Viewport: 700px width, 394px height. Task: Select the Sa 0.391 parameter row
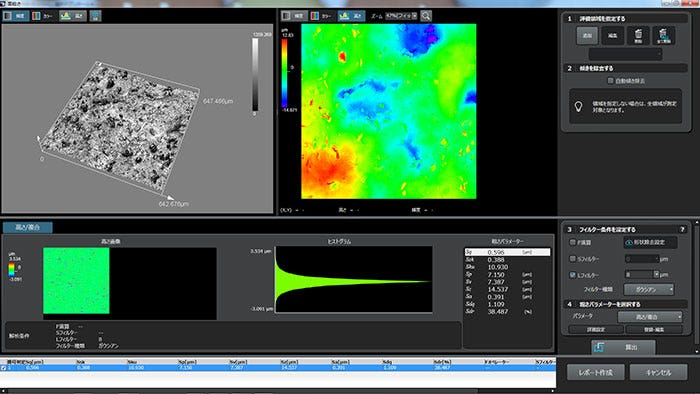click(x=507, y=297)
